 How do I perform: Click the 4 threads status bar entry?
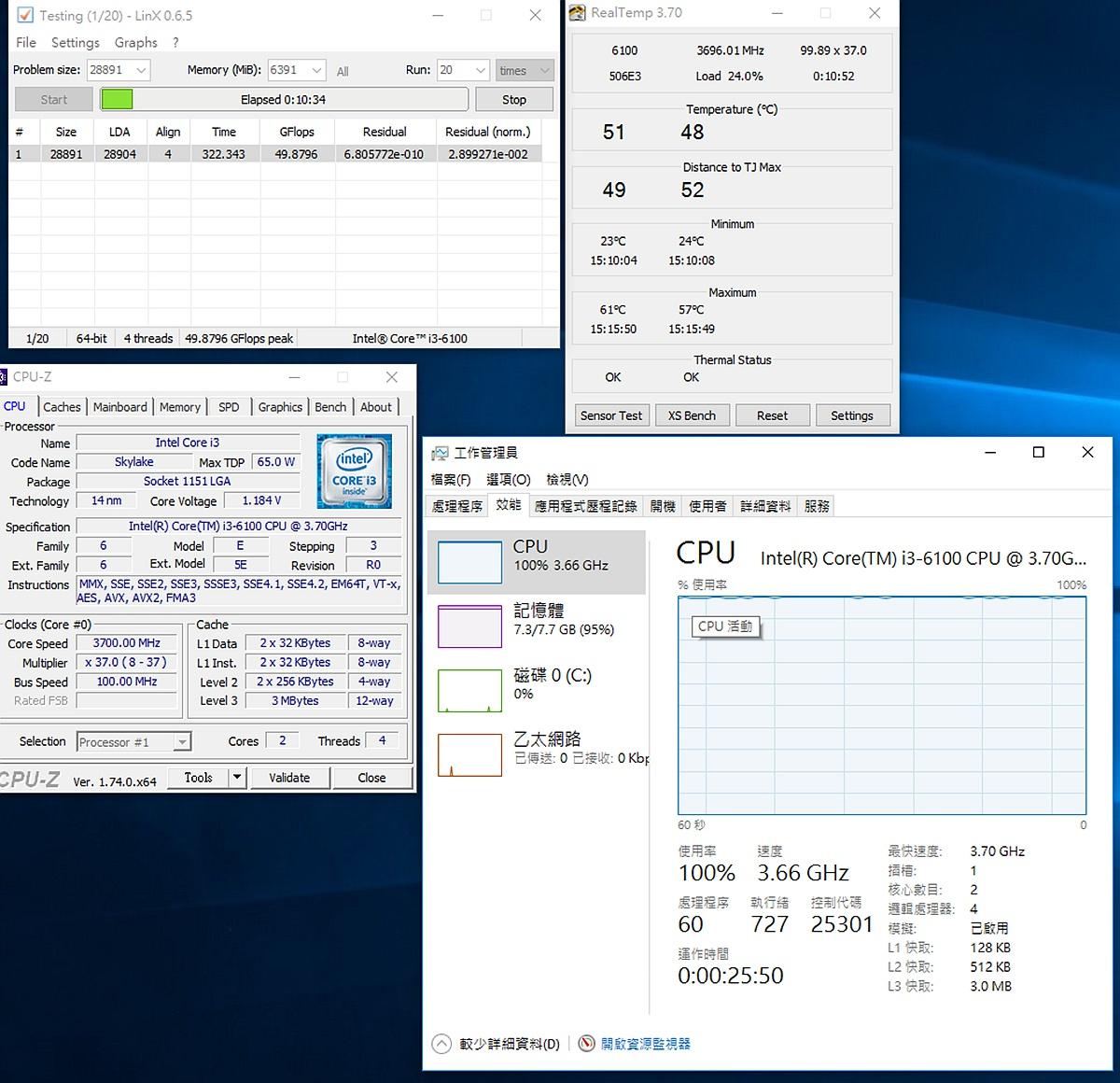[148, 338]
